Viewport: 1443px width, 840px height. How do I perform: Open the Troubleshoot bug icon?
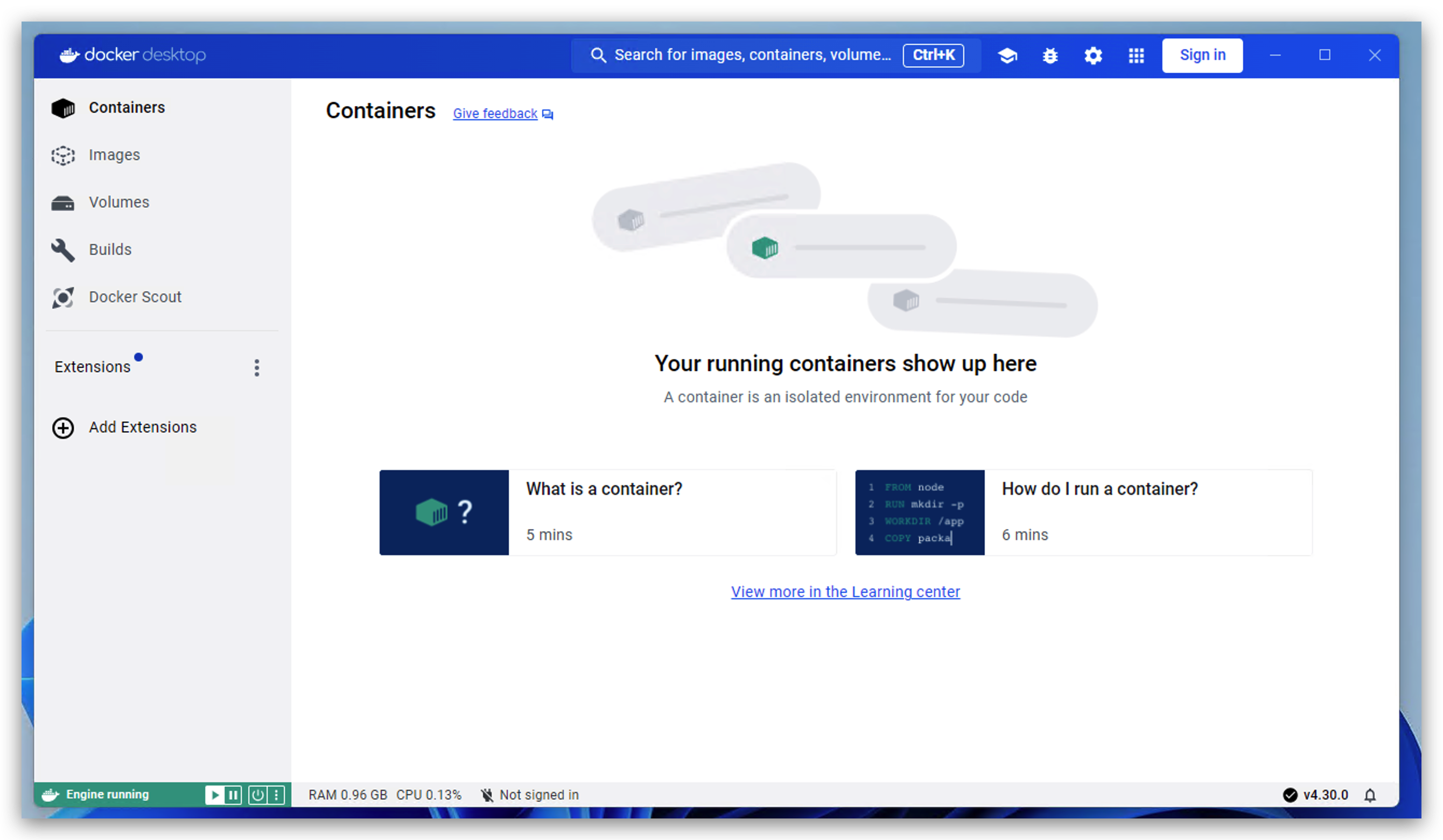[x=1050, y=55]
